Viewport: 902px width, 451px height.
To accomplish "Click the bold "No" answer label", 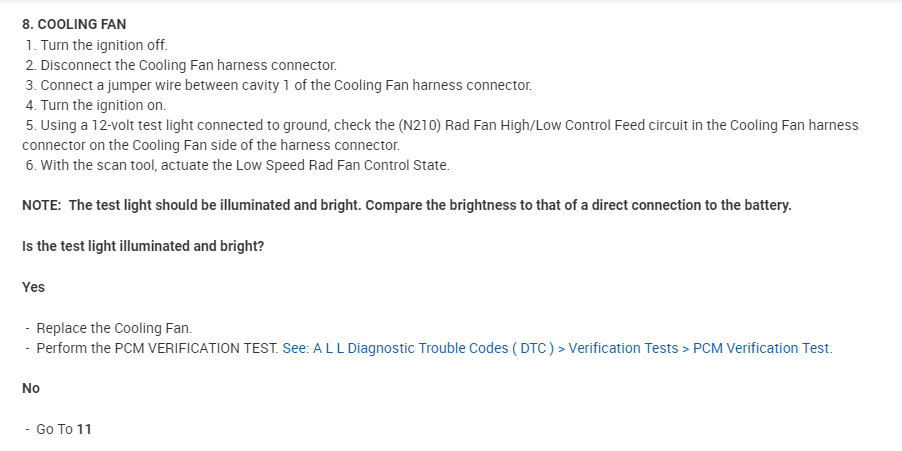I will (x=31, y=388).
